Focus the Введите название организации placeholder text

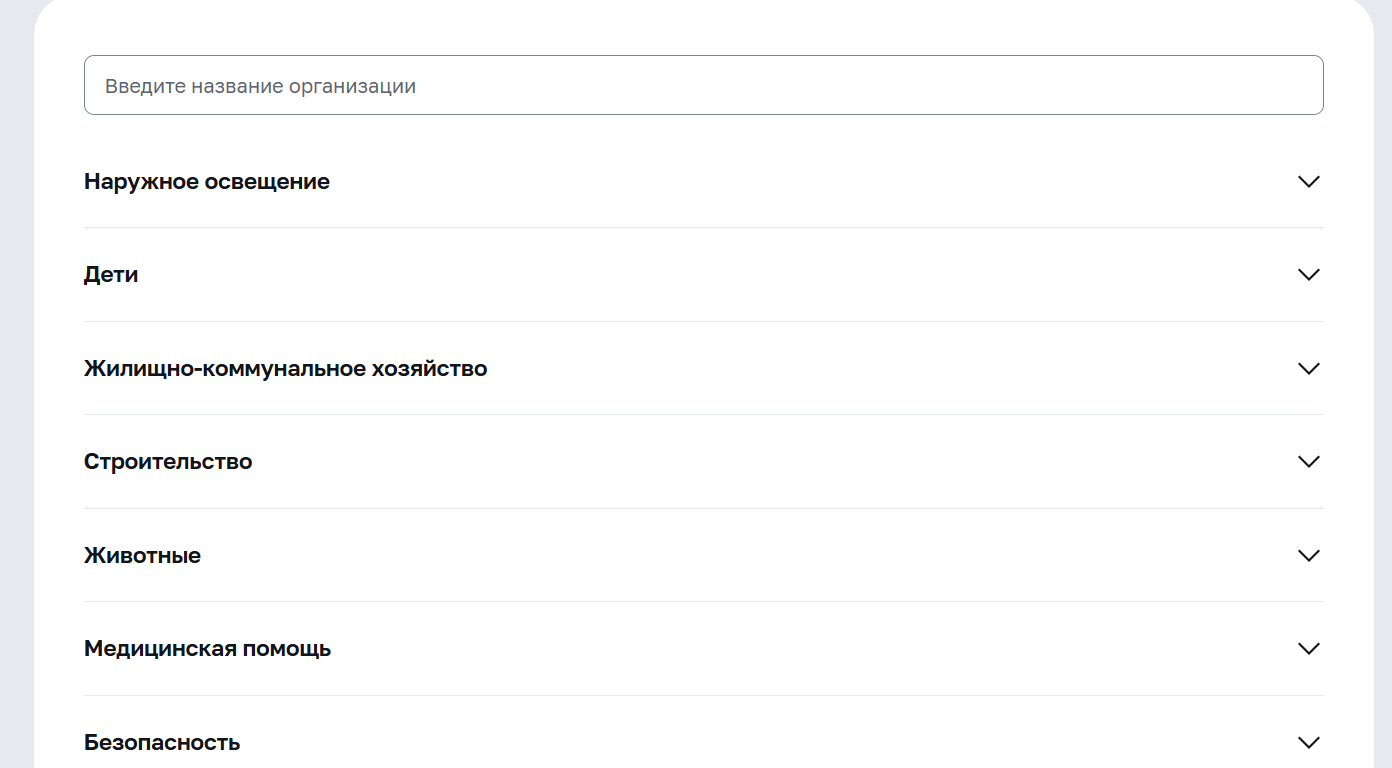coord(260,86)
